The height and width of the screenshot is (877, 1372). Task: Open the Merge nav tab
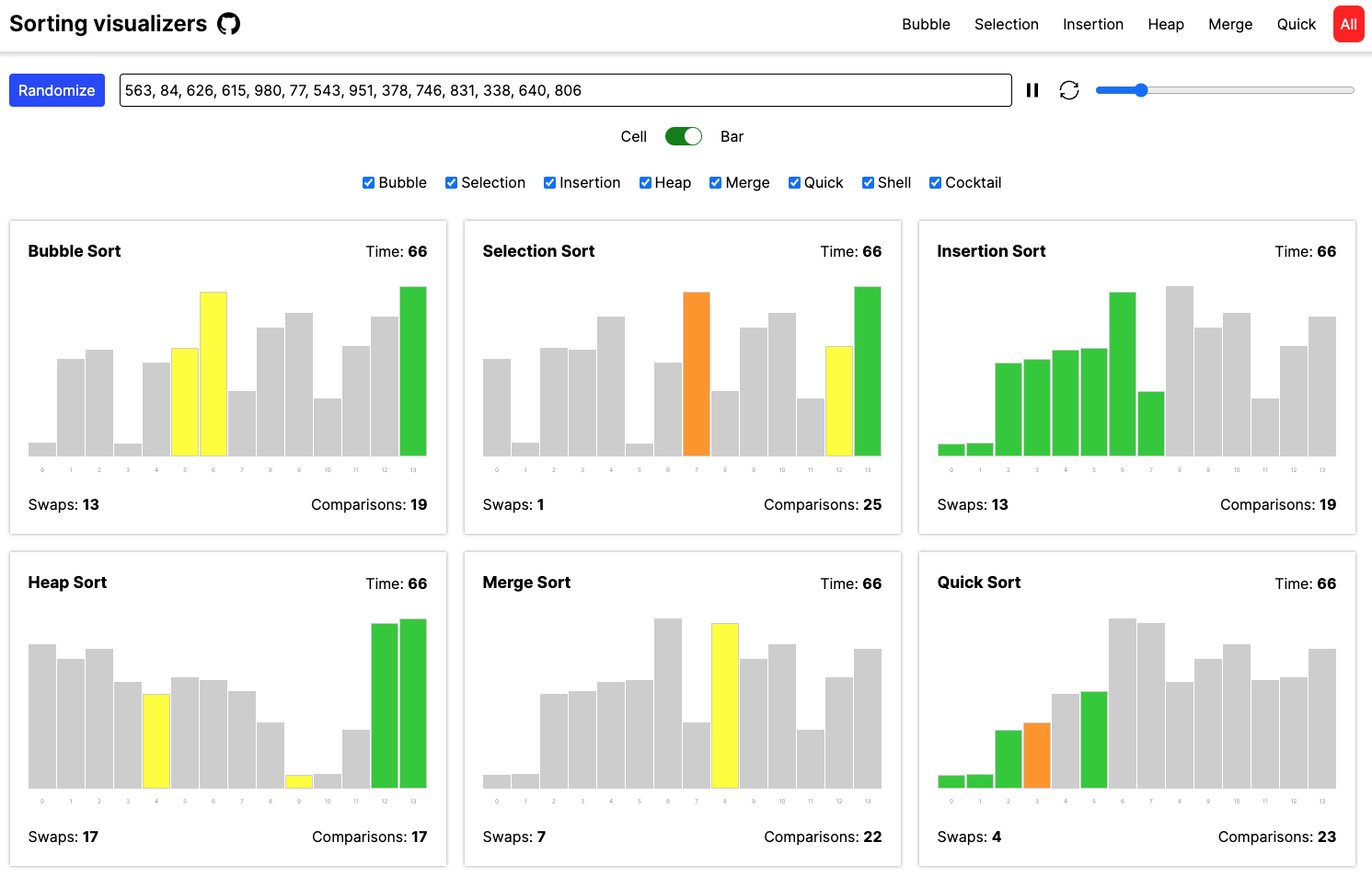(x=1230, y=25)
